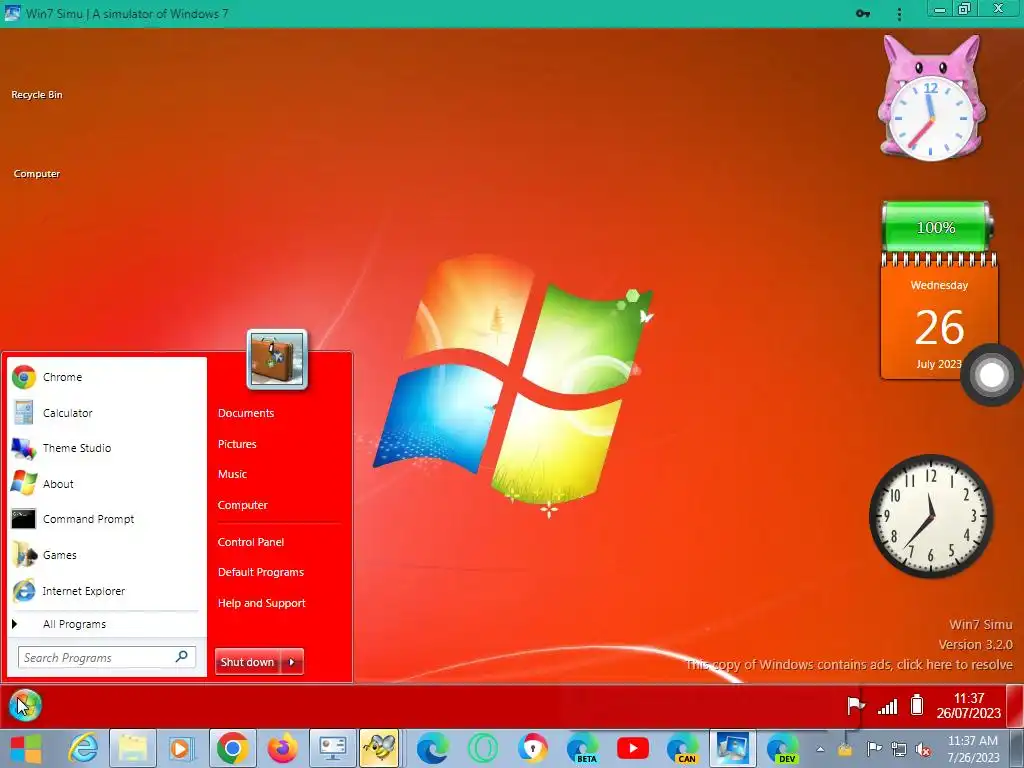Open Edge Beta on host taskbar

tap(583, 748)
